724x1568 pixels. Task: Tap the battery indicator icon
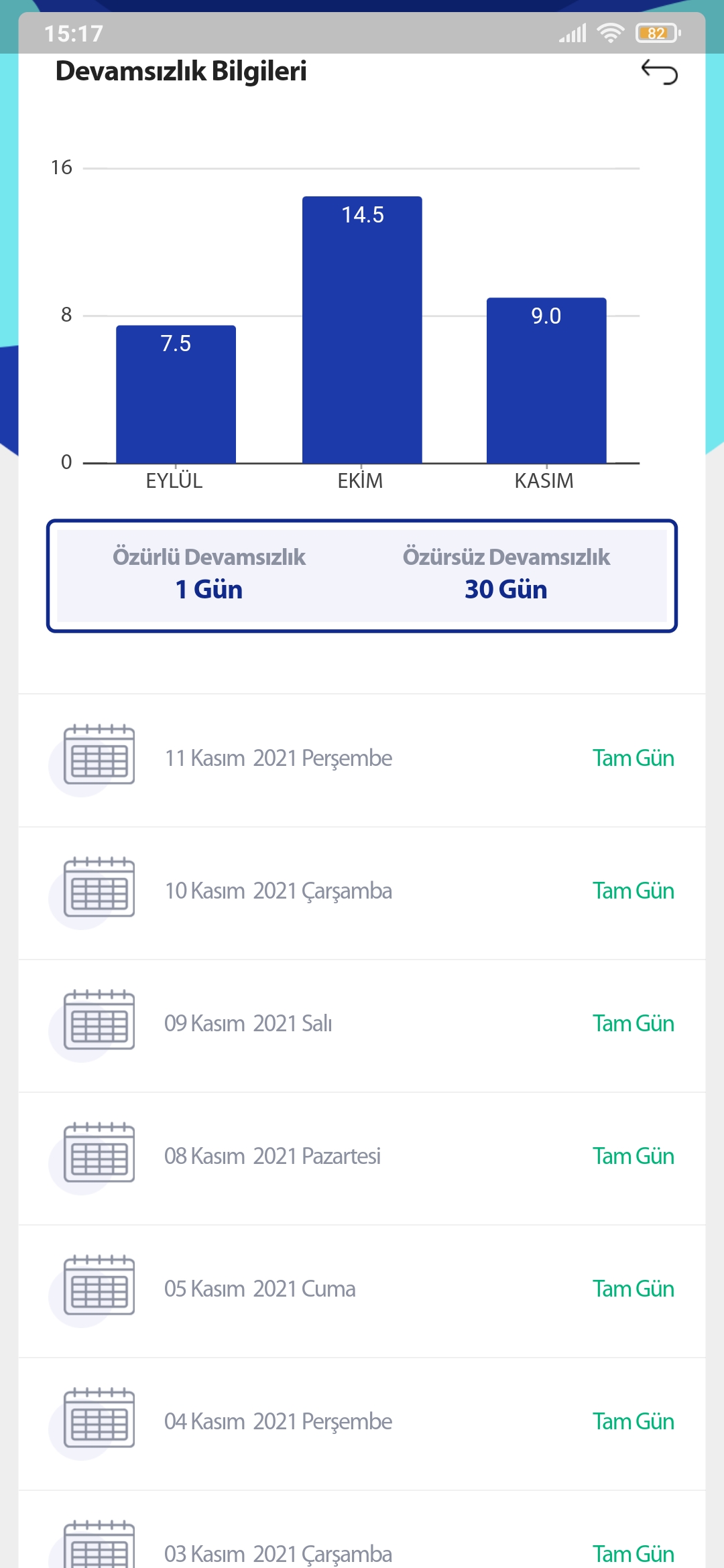[x=658, y=33]
